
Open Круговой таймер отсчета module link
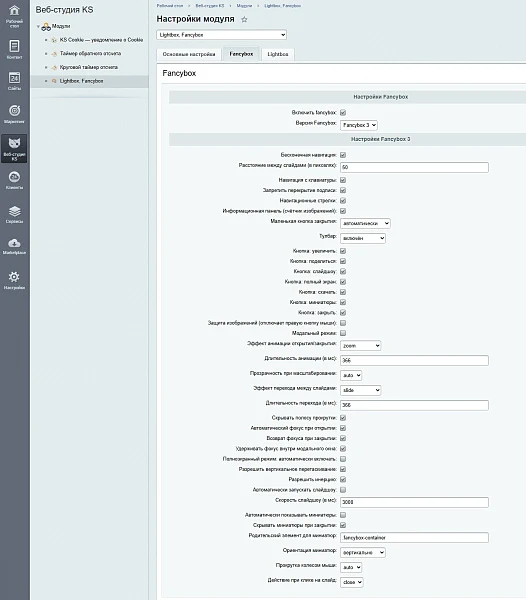(88, 67)
